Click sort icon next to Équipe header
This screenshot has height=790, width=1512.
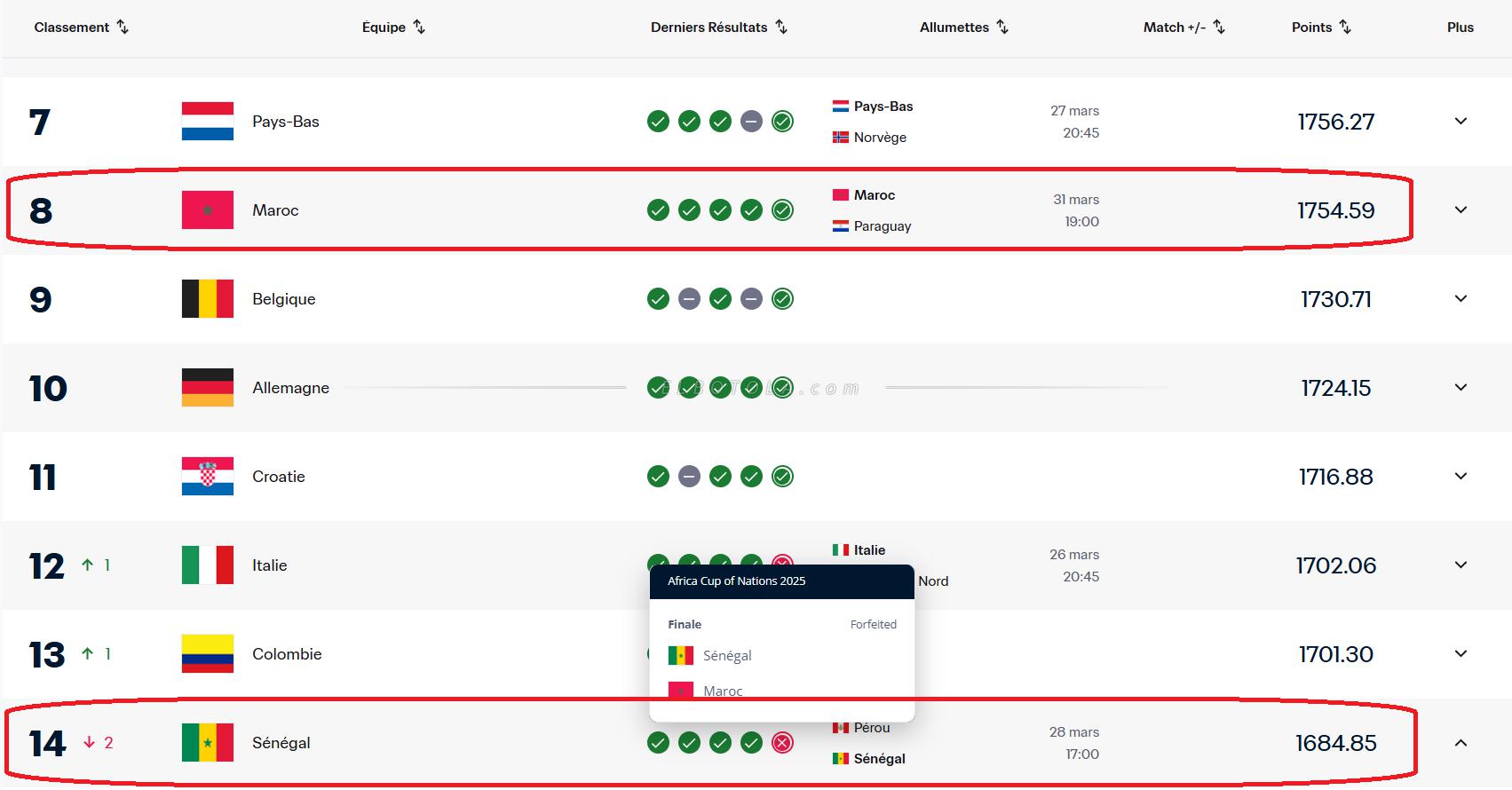pyautogui.click(x=419, y=28)
